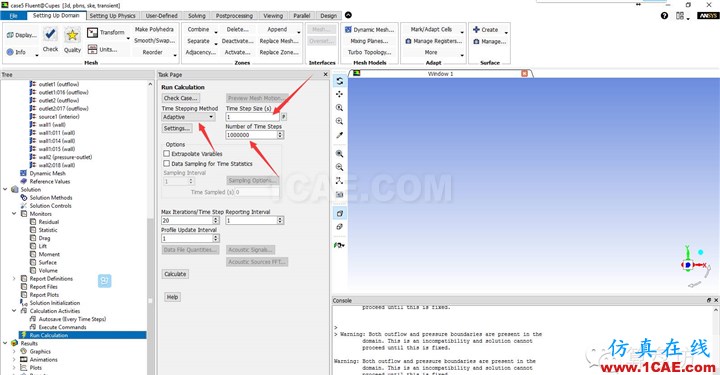This screenshot has width=720, height=375.
Task: Click the rotate view icon in graphics toolbar
Action: tap(339, 81)
